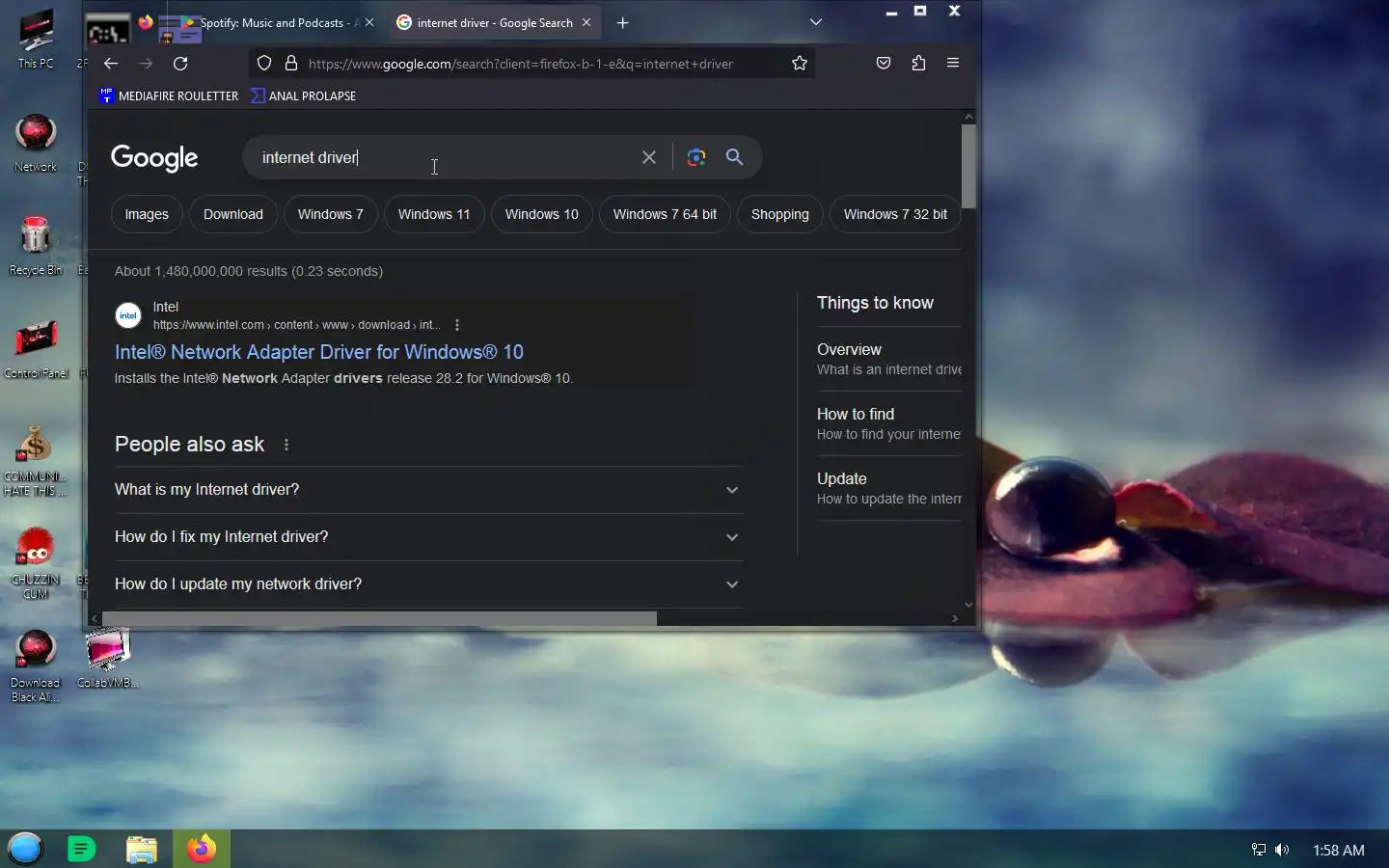
Task: Open the This PC desktop icon
Action: (36, 41)
